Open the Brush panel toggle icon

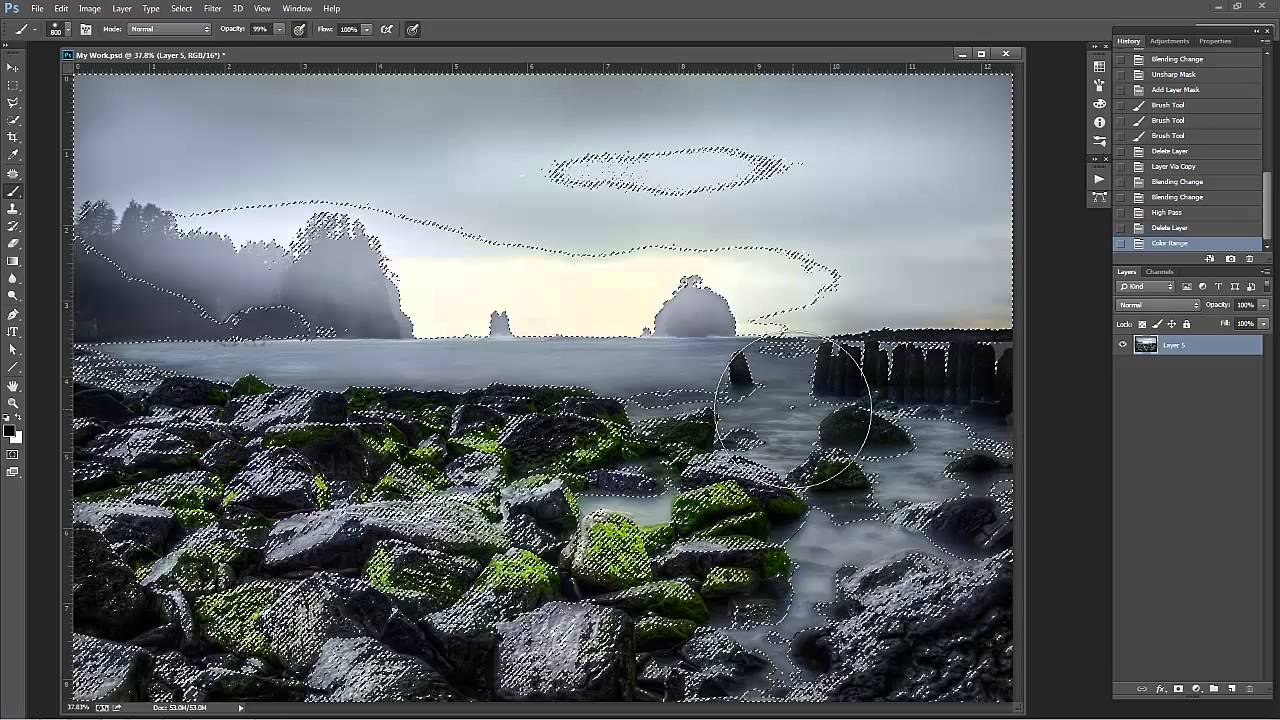86,29
